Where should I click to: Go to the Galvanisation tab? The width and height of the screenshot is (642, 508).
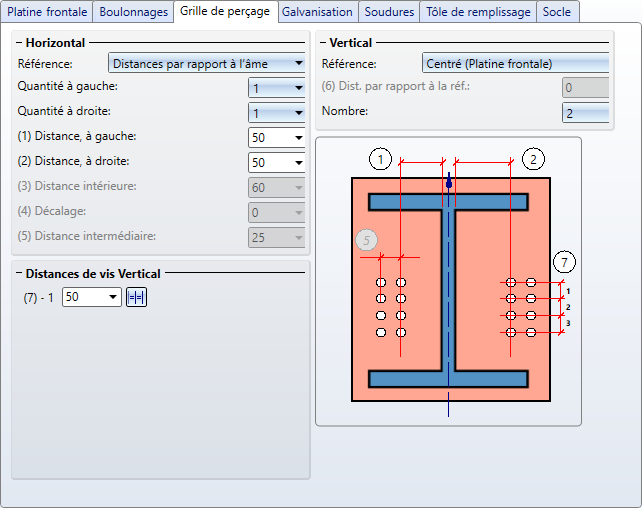click(x=317, y=12)
